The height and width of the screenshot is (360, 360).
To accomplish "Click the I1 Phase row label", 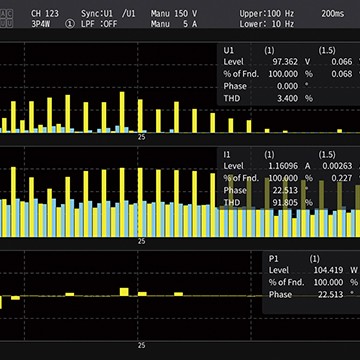I will pyautogui.click(x=235, y=190).
